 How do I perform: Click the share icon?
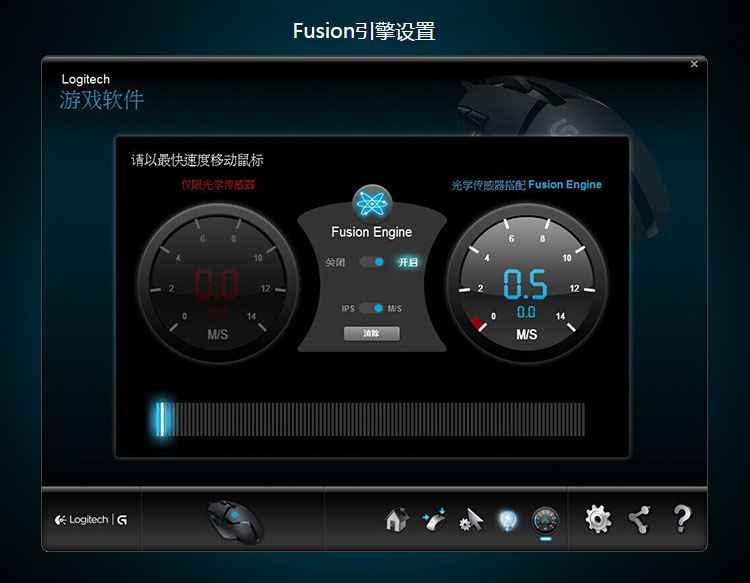[x=640, y=519]
